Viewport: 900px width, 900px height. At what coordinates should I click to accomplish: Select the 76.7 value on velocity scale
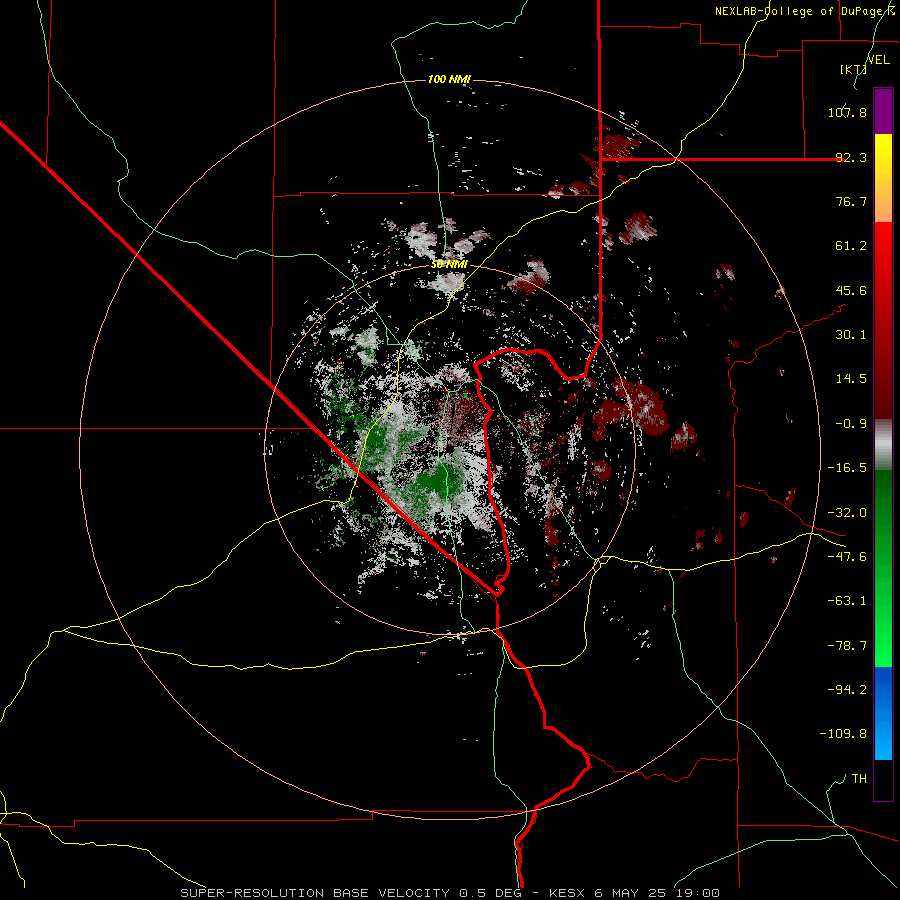[851, 201]
